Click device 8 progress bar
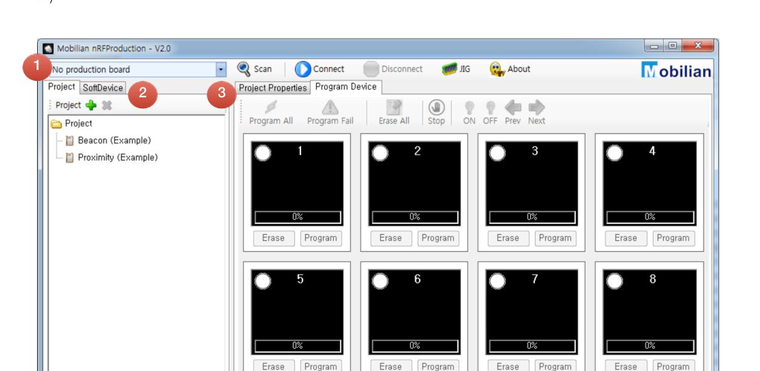Viewport: 760px width, 371px height. tap(650, 346)
